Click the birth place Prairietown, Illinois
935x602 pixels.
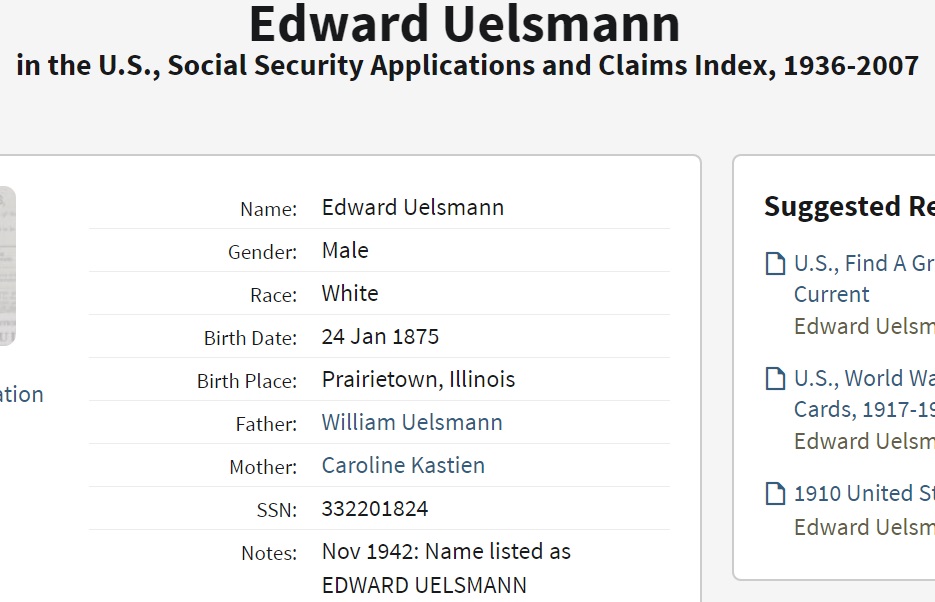click(x=418, y=379)
